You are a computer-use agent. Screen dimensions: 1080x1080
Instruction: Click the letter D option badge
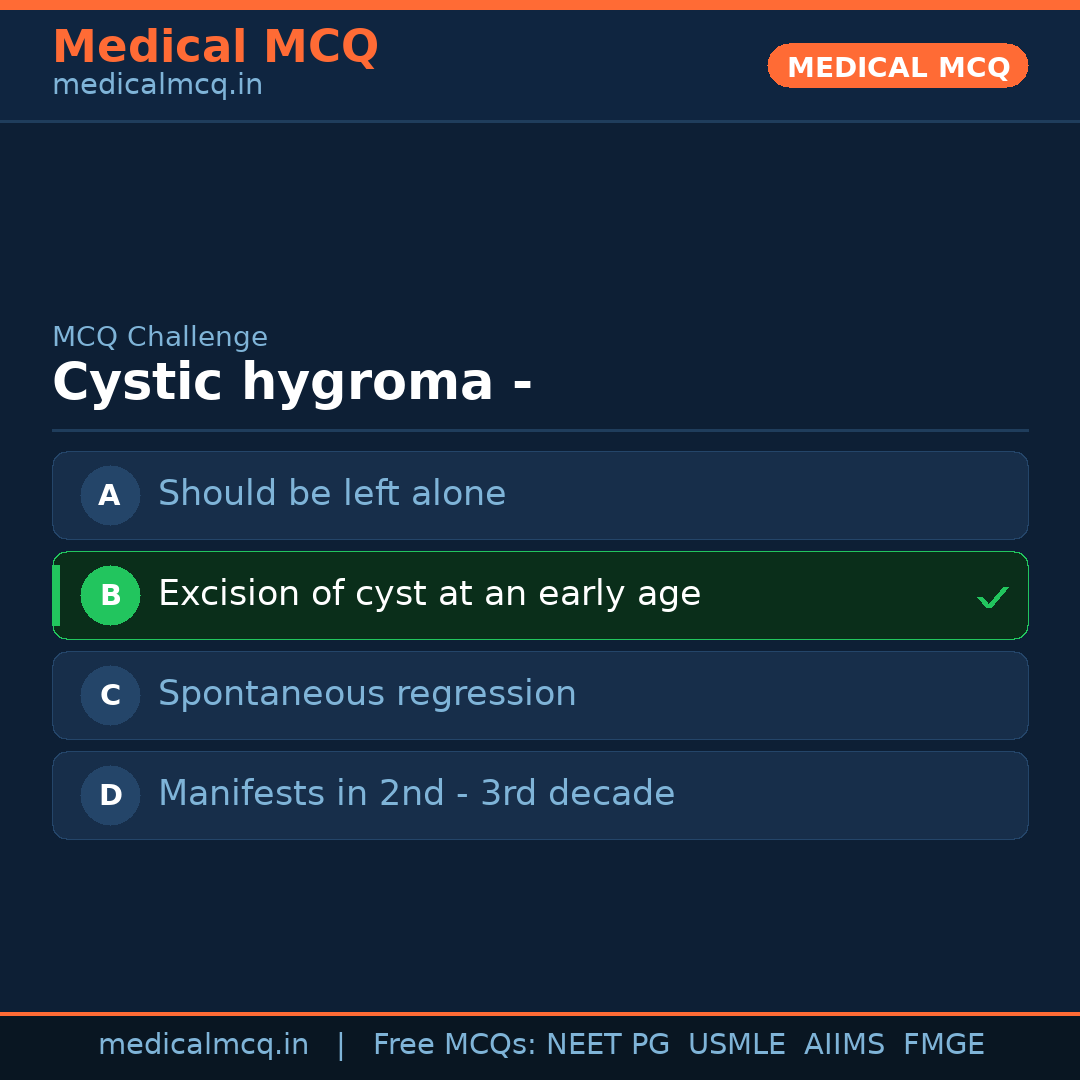pyautogui.click(x=110, y=795)
